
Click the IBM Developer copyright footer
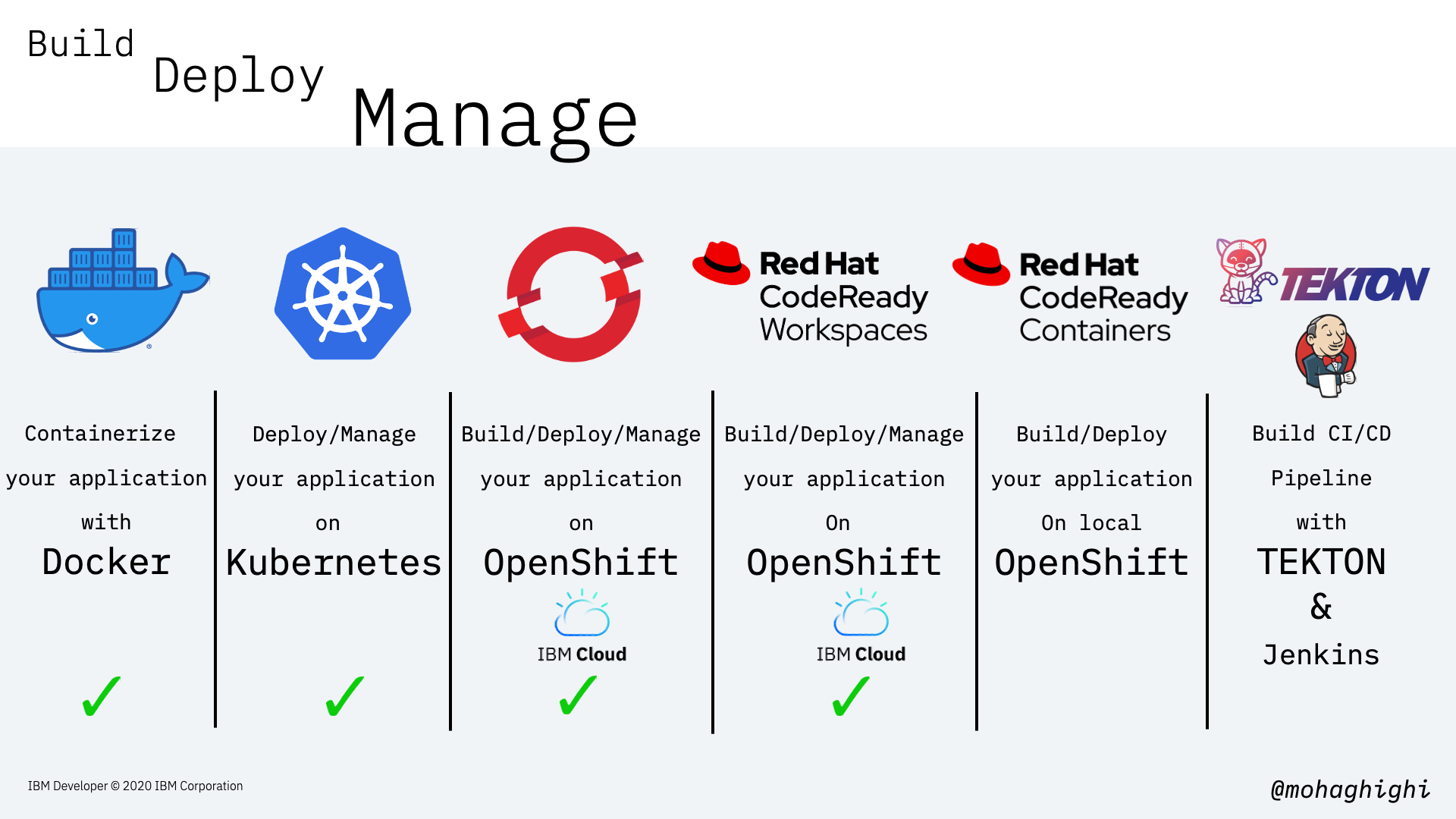pyautogui.click(x=136, y=786)
